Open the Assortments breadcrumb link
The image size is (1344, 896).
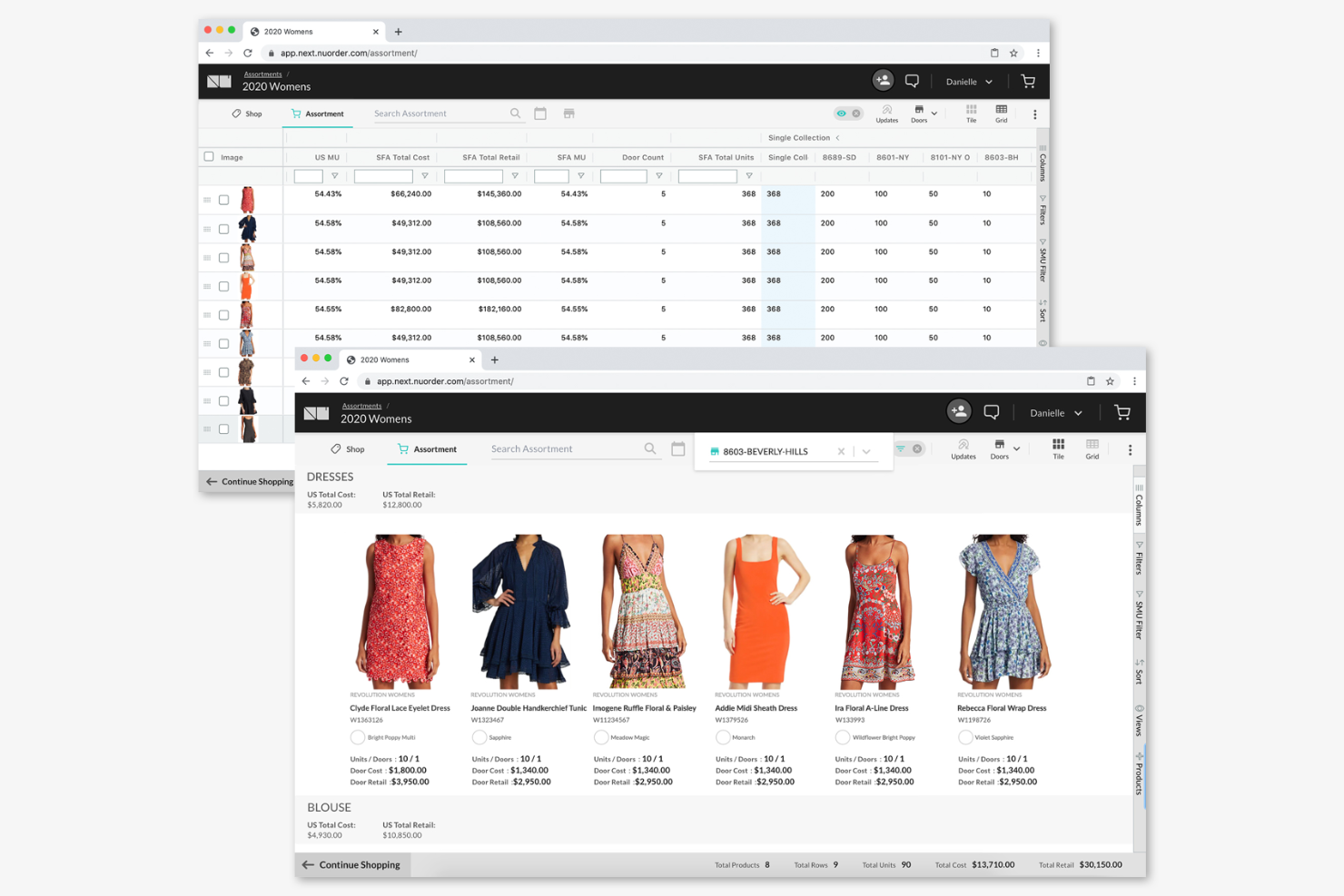361,405
